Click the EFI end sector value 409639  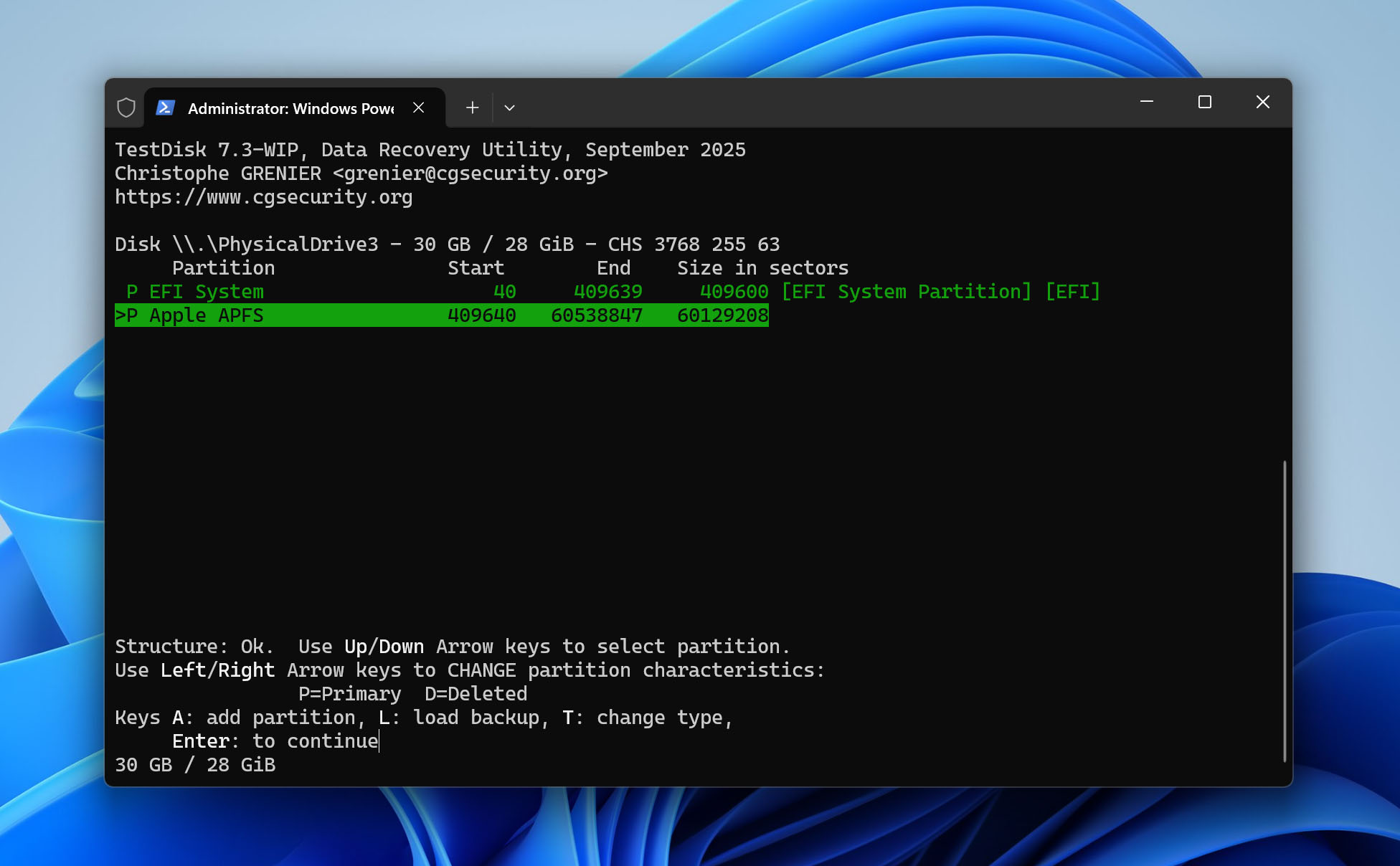608,292
